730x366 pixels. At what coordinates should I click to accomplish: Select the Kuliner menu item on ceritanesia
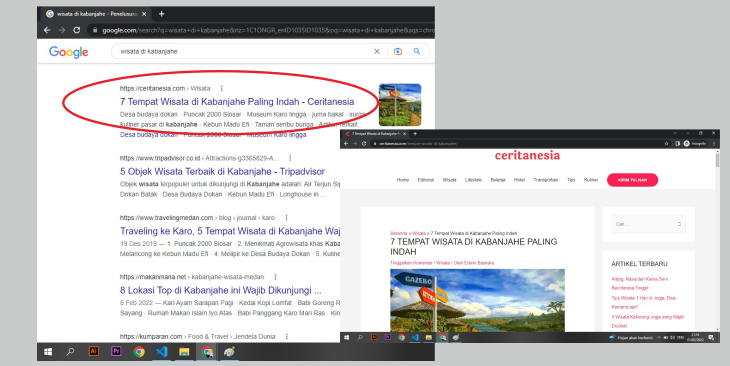[x=591, y=180]
